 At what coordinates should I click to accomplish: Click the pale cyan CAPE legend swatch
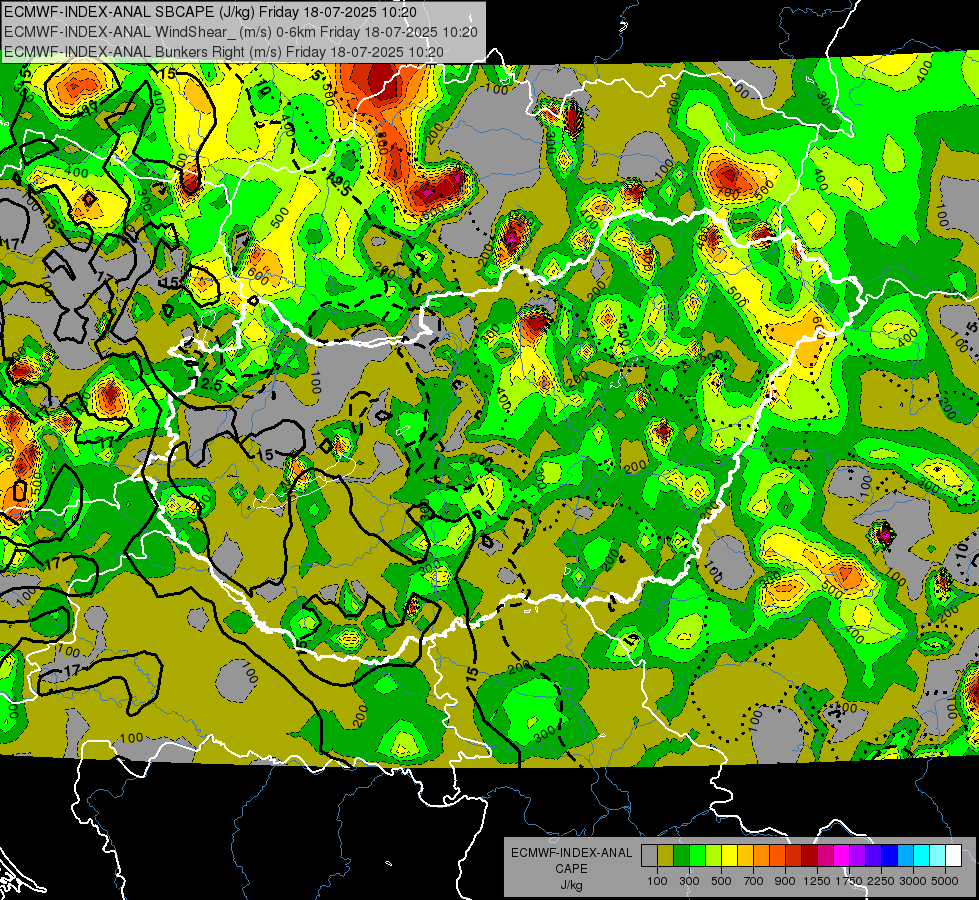938,856
